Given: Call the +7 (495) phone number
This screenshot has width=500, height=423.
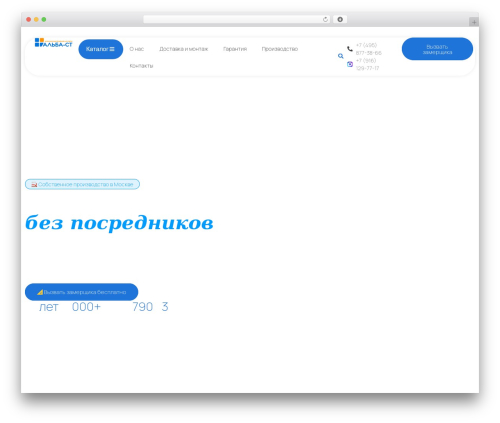Looking at the screenshot, I should tap(368, 49).
